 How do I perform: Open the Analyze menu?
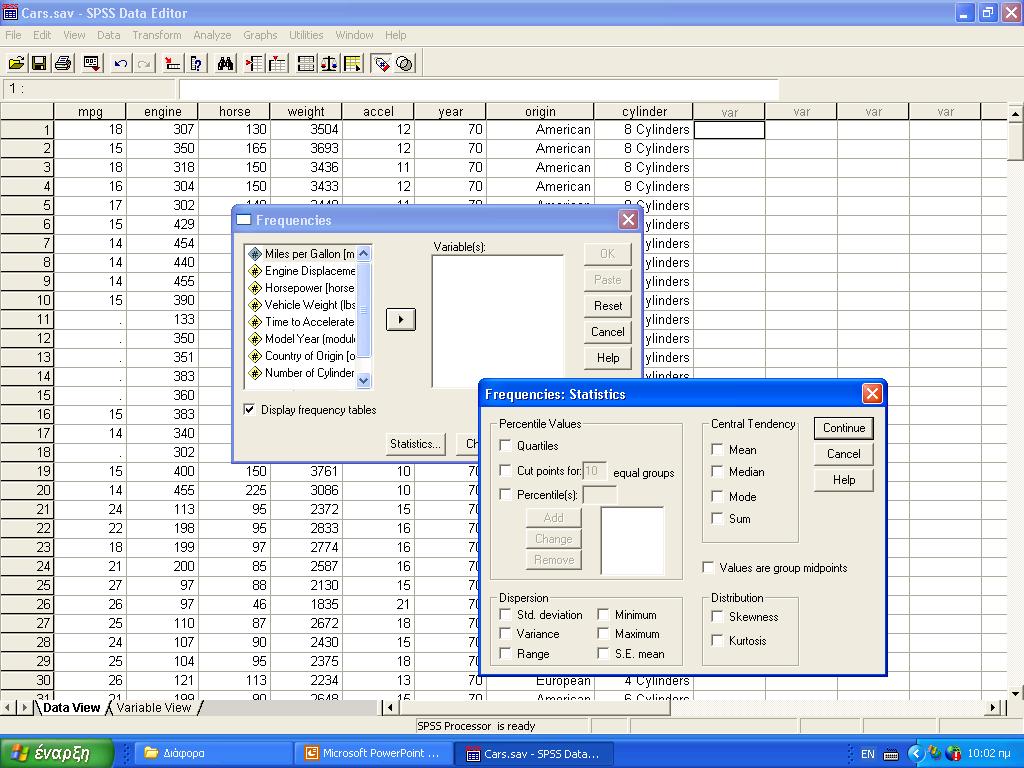click(x=212, y=35)
